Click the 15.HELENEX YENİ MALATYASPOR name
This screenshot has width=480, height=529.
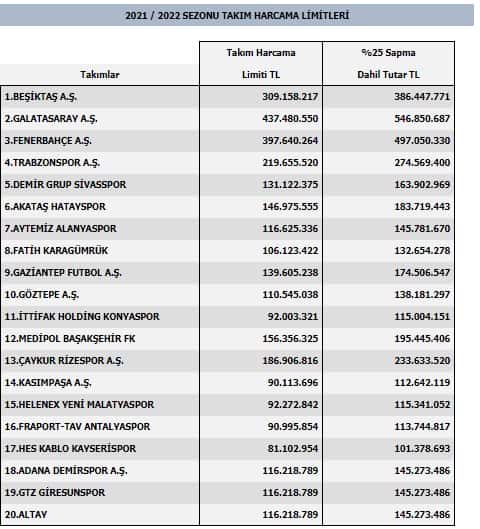pos(79,405)
